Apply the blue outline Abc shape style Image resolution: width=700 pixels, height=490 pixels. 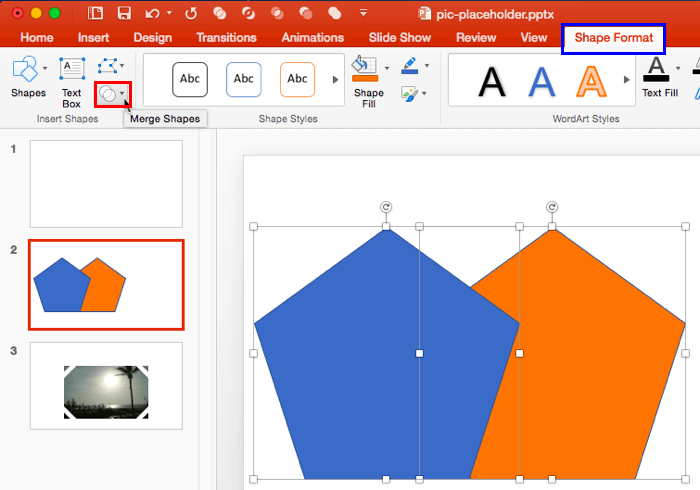coord(243,79)
